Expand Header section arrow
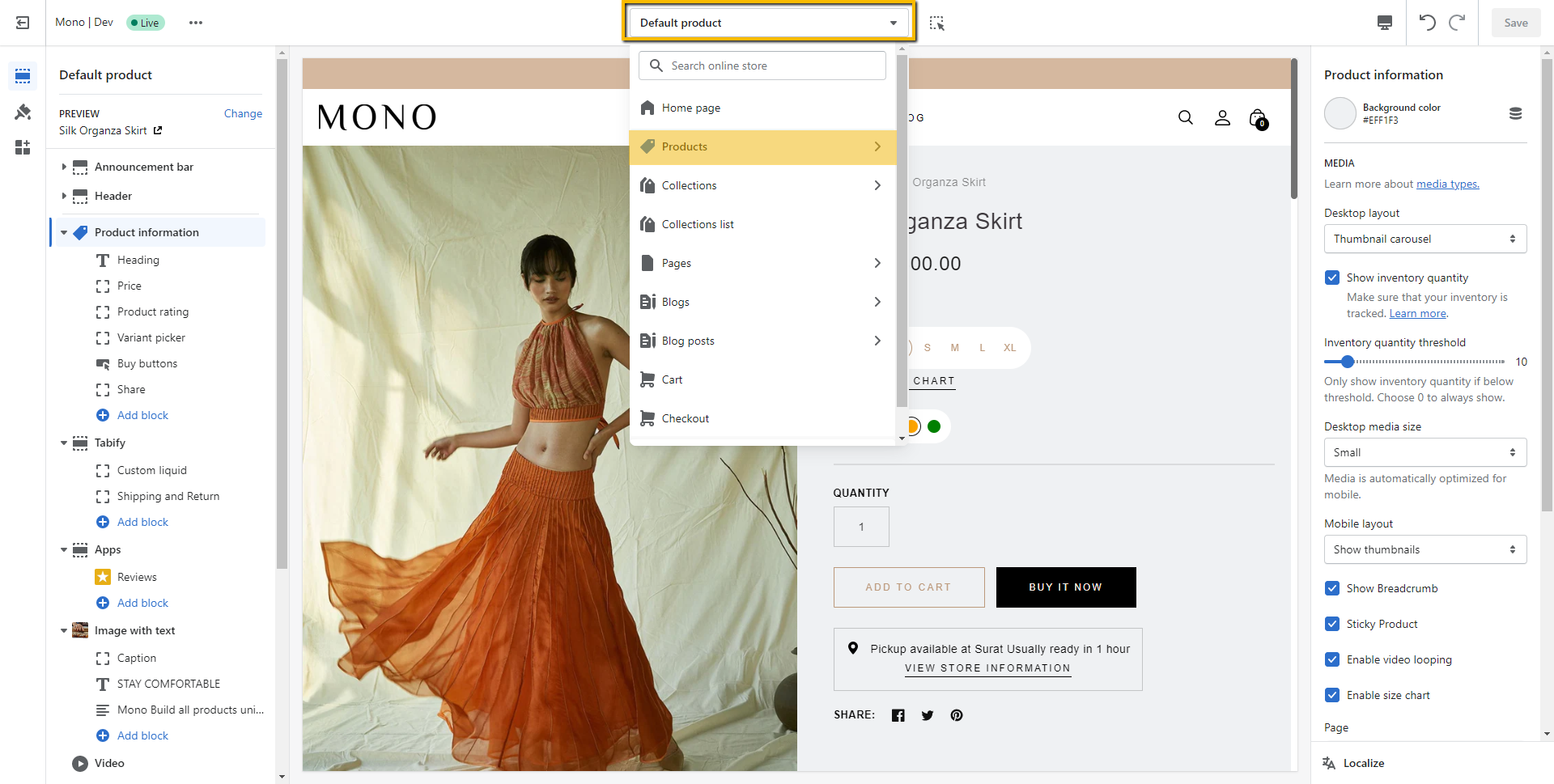Image resolution: width=1554 pixels, height=784 pixels. pyautogui.click(x=64, y=196)
